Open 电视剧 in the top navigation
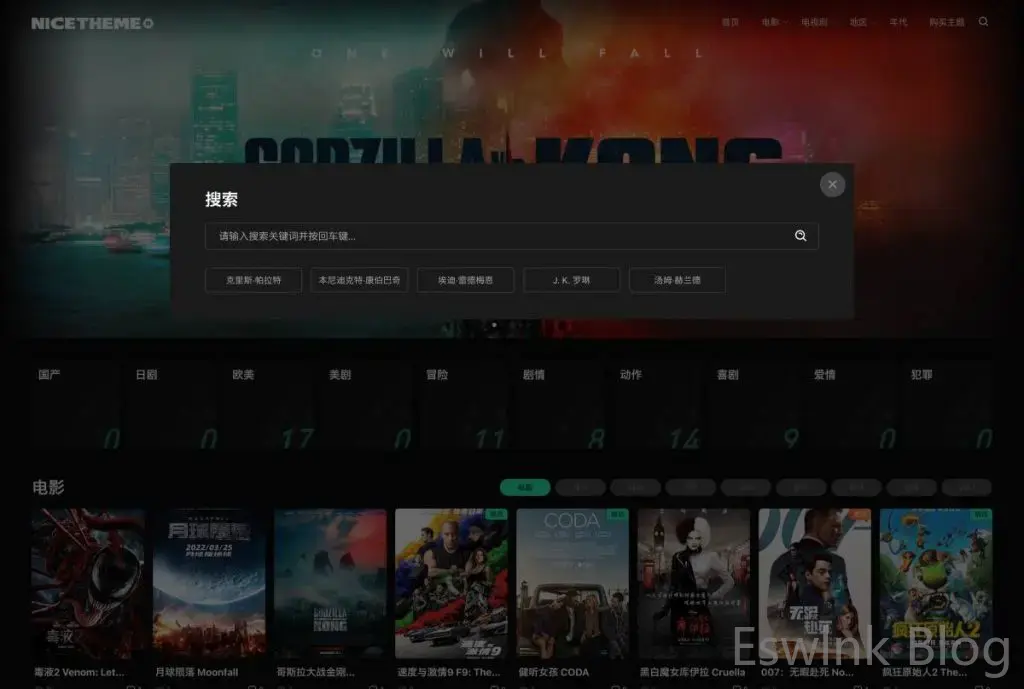The height and width of the screenshot is (689, 1024). [x=814, y=22]
